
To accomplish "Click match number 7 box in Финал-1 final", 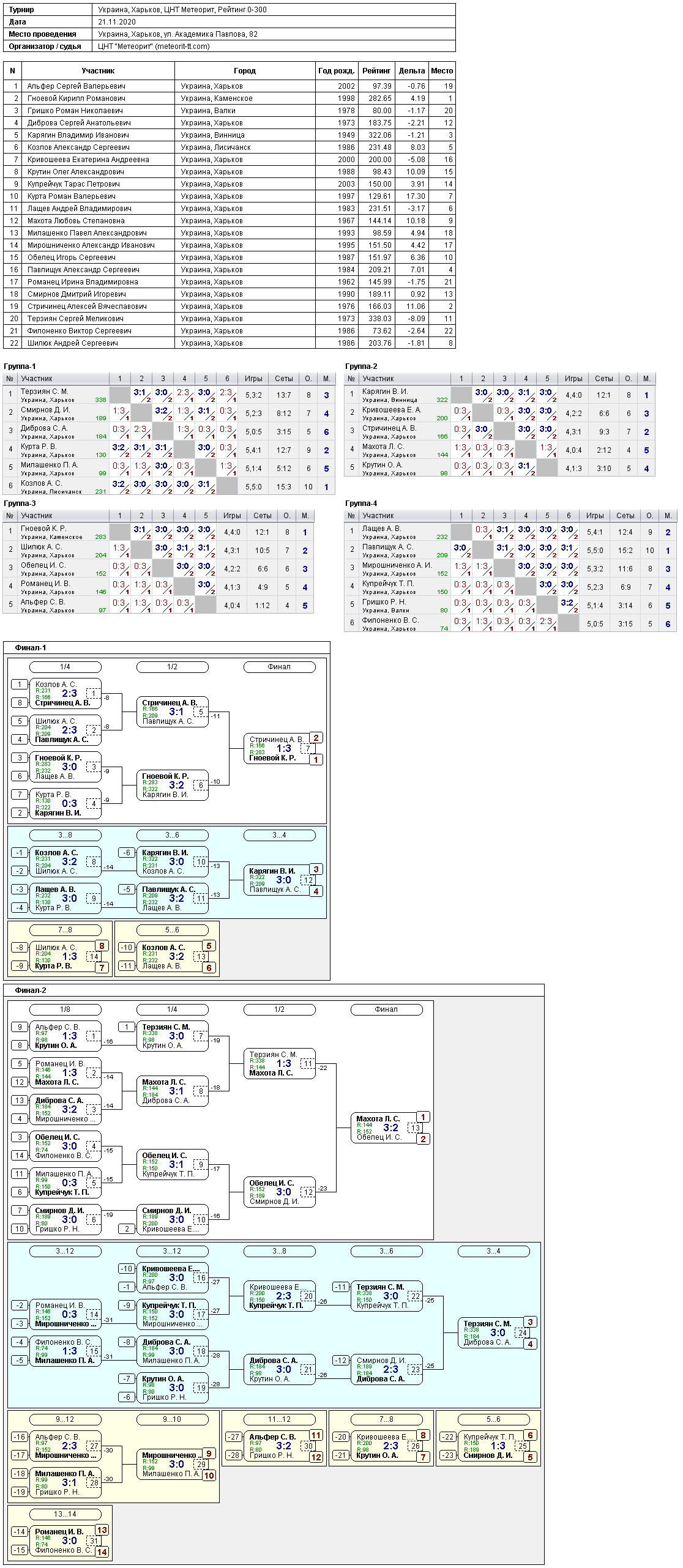I will pyautogui.click(x=308, y=748).
